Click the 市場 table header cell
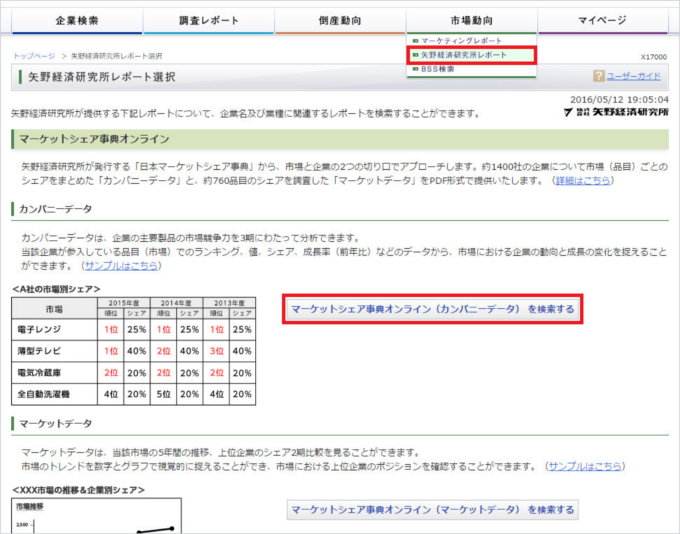 54,308
